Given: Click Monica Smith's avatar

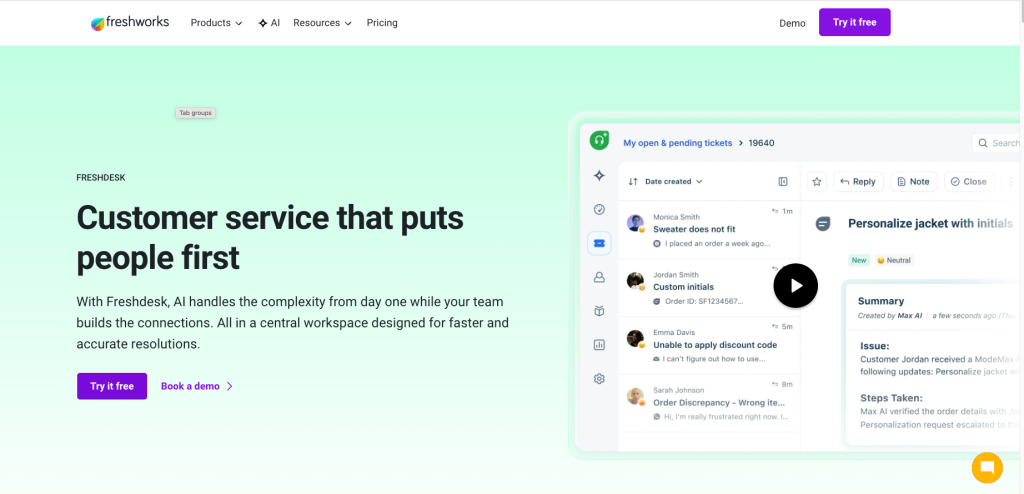Looking at the screenshot, I should 635,223.
